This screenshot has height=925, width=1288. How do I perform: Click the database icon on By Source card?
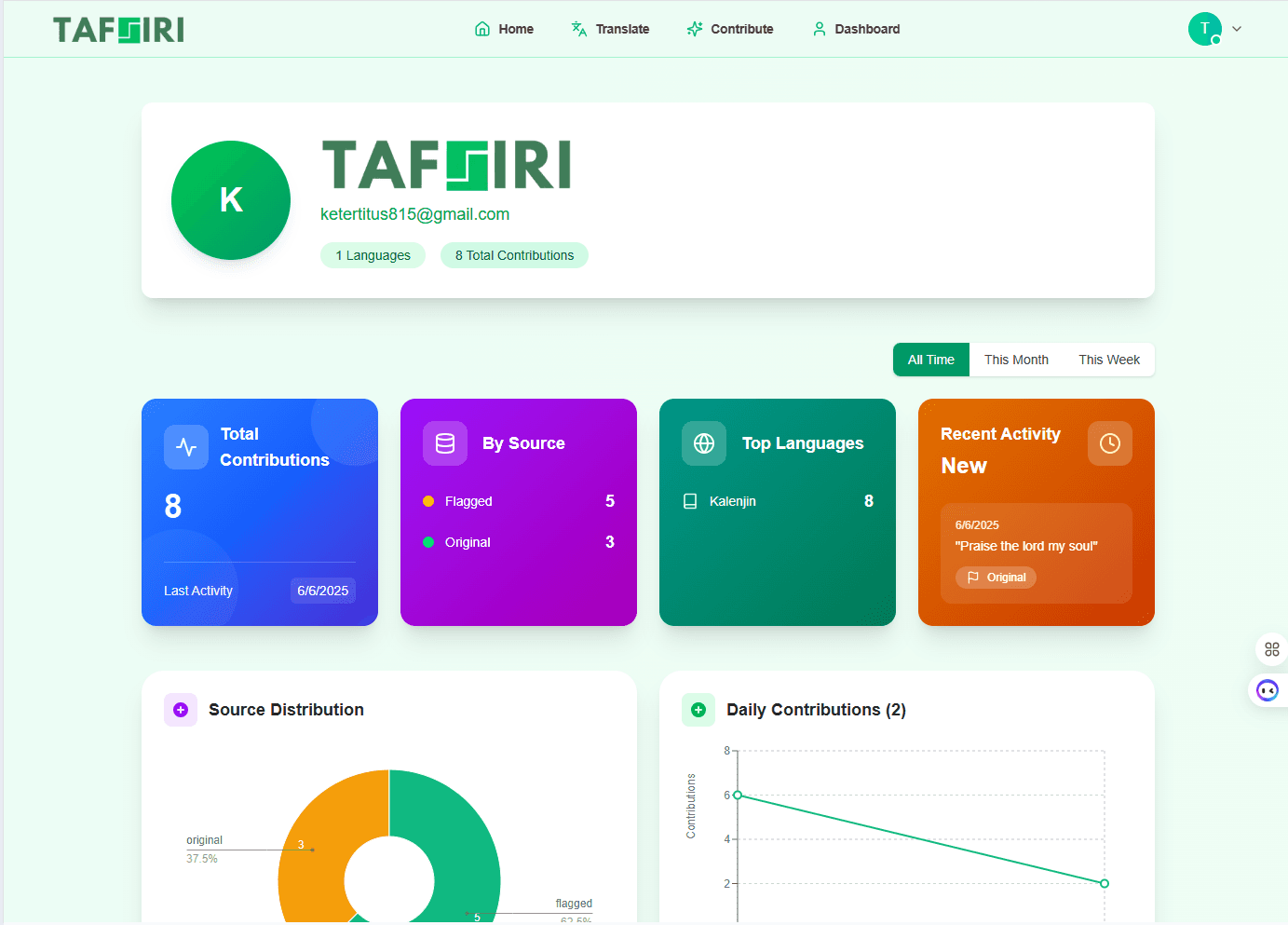coord(444,443)
